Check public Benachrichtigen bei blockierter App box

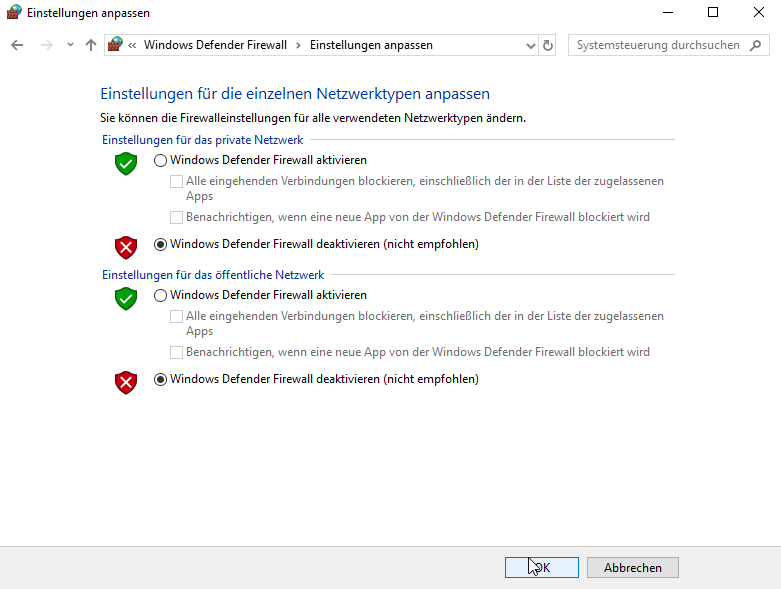pyautogui.click(x=176, y=353)
